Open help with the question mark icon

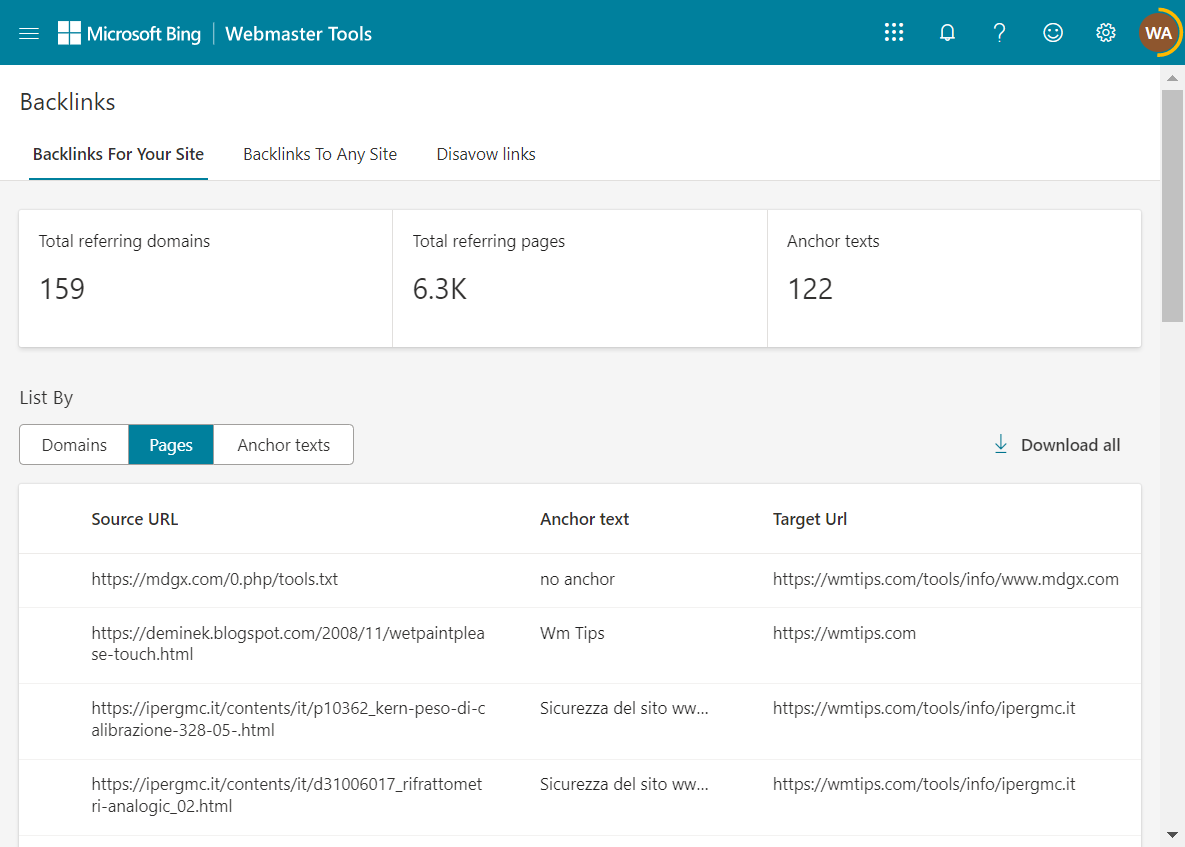(999, 32)
